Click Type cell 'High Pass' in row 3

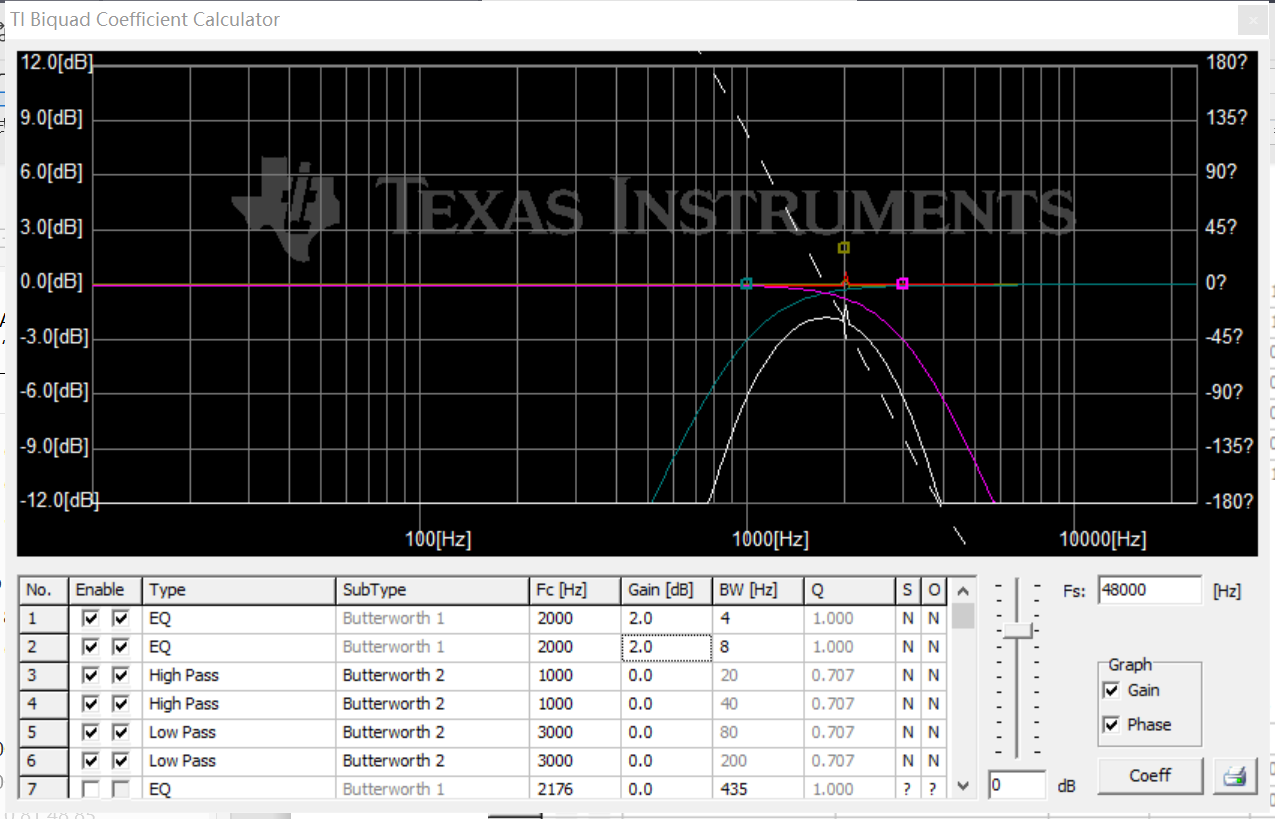pyautogui.click(x=239, y=676)
